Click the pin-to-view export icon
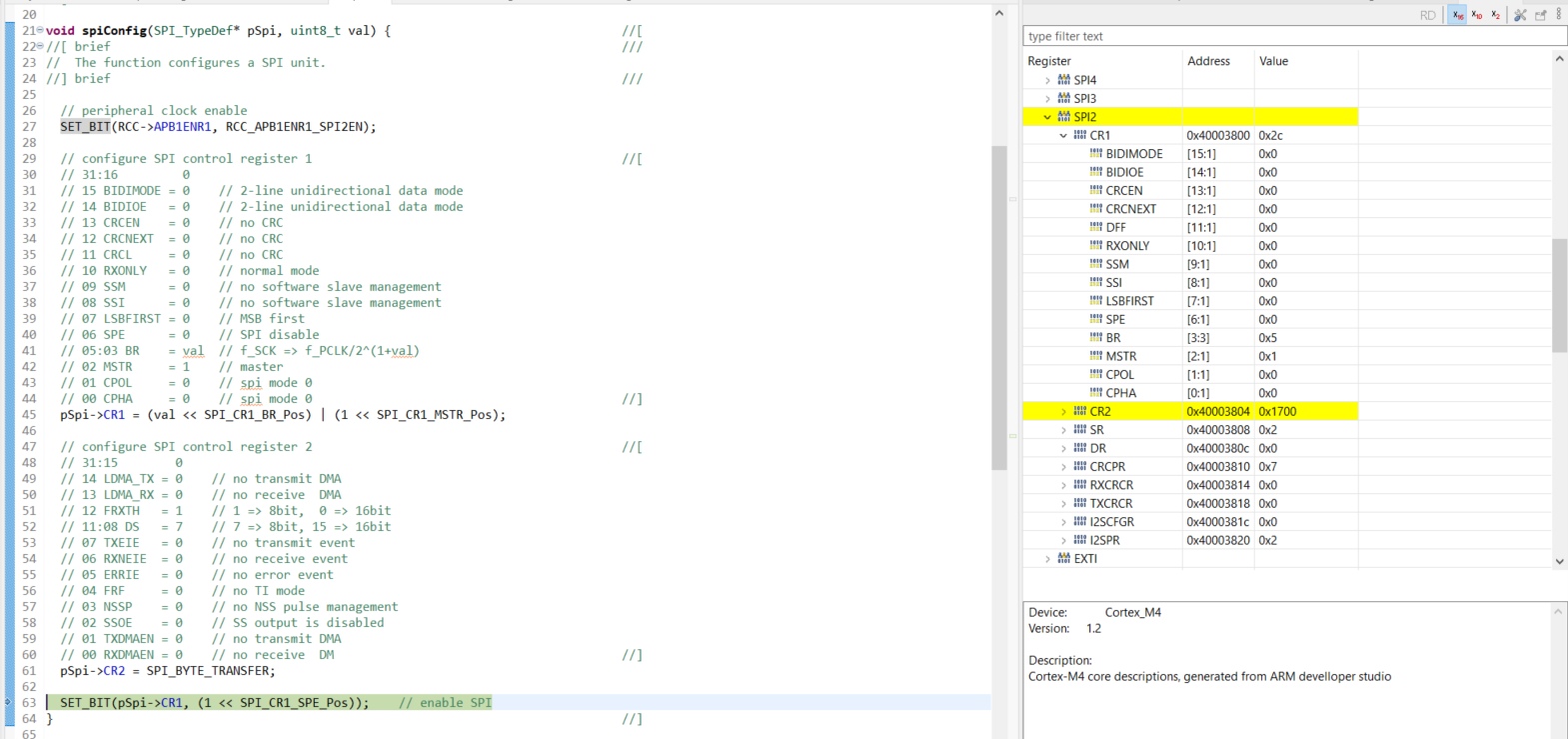Image resolution: width=1568 pixels, height=739 pixels. [x=1541, y=15]
